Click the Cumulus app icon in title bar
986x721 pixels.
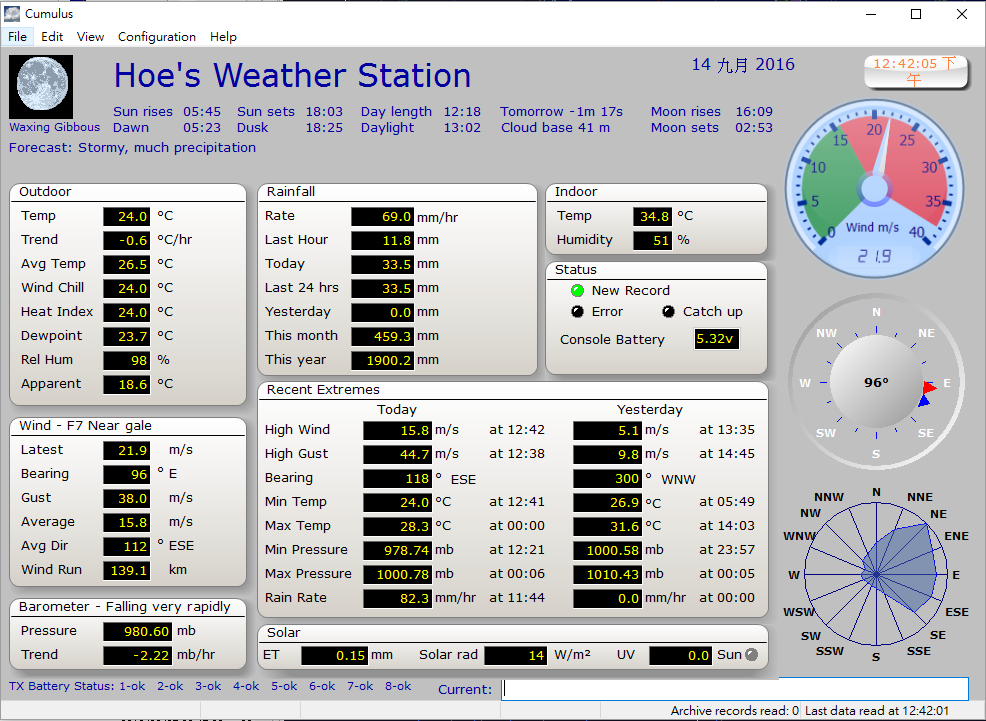(x=12, y=14)
